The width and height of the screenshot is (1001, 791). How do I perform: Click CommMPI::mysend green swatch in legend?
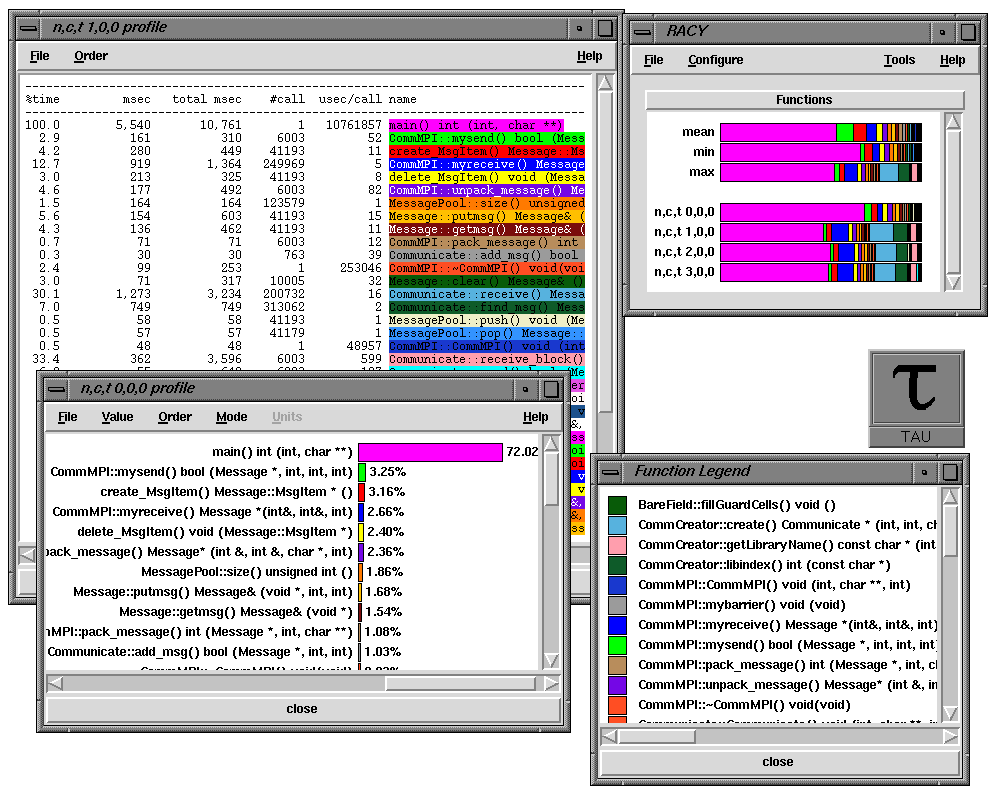coord(617,645)
